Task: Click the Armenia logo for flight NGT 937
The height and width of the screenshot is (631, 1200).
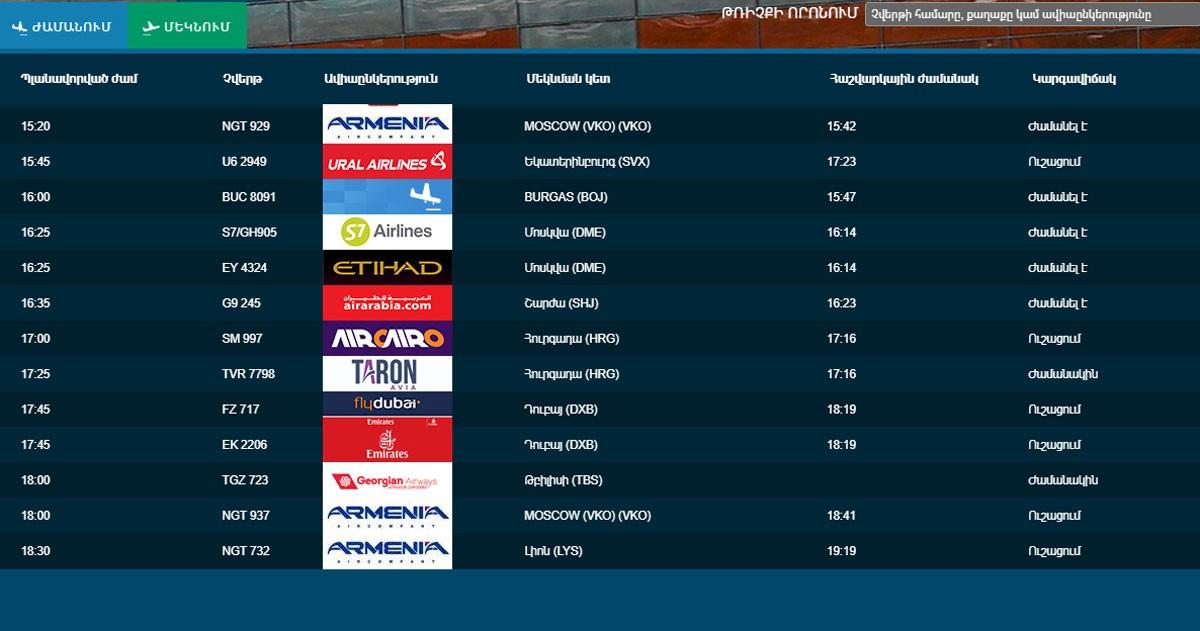Action: tap(387, 515)
